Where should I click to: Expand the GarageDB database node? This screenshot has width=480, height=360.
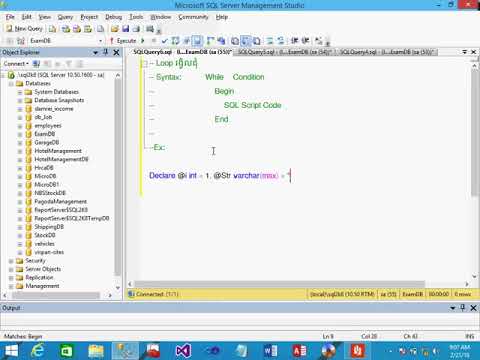coord(20,143)
